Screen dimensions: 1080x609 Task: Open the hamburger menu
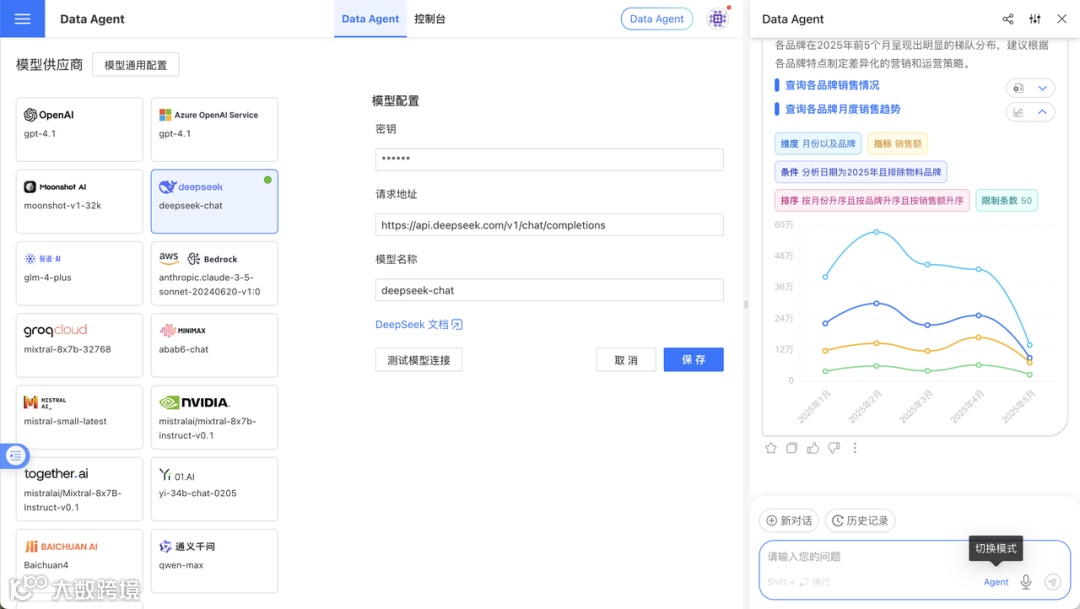click(22, 19)
